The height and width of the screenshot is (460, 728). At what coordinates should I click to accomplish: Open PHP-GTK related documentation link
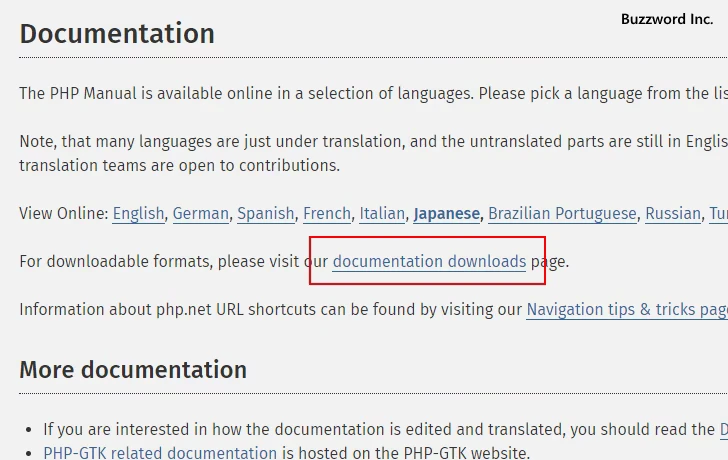coord(160,453)
